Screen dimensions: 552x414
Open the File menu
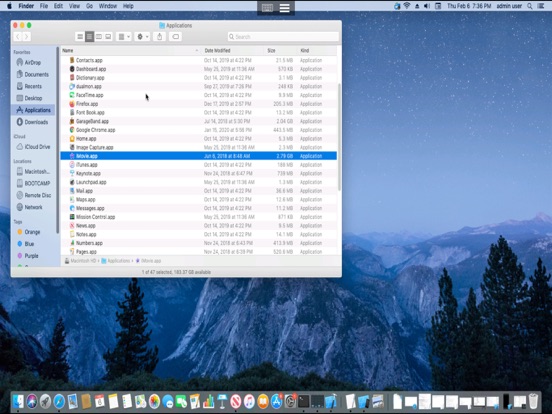point(44,6)
